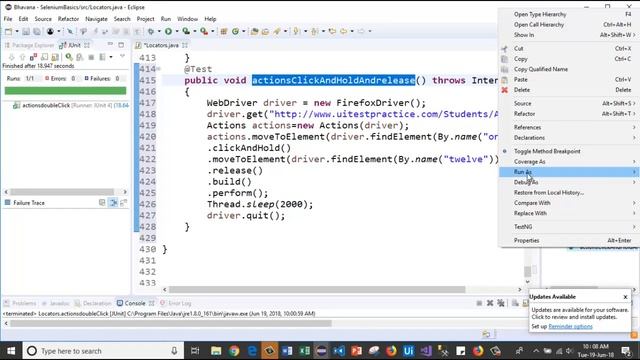This screenshot has height=360, width=640.
Task: Click Rerun Failed Tests First JUnit icon
Action: pos(80,57)
